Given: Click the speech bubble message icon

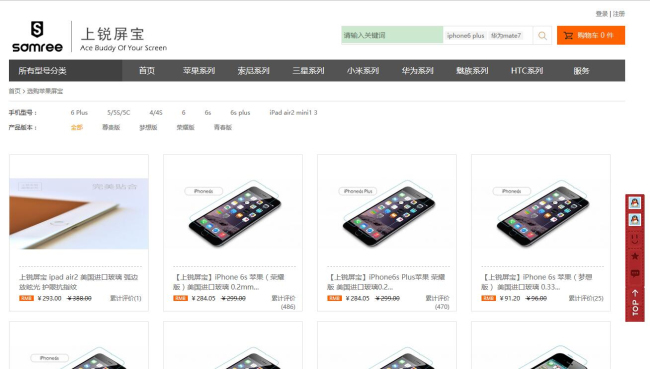Looking at the screenshot, I should [635, 273].
